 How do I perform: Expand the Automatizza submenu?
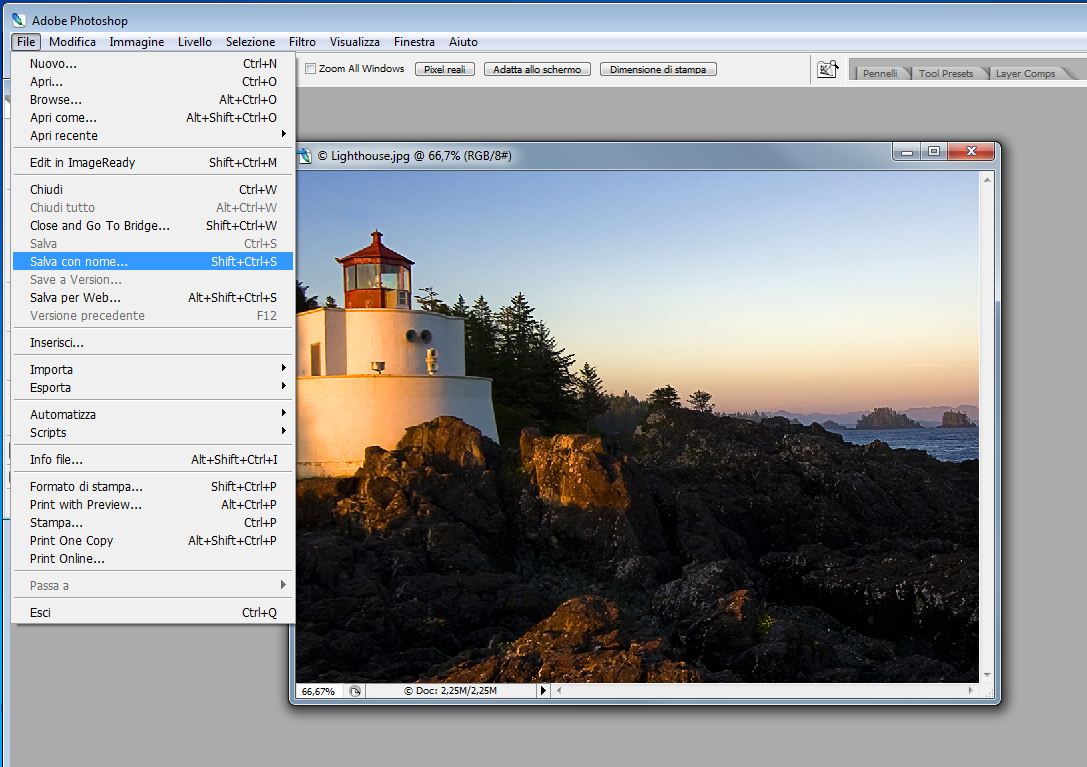pos(153,414)
